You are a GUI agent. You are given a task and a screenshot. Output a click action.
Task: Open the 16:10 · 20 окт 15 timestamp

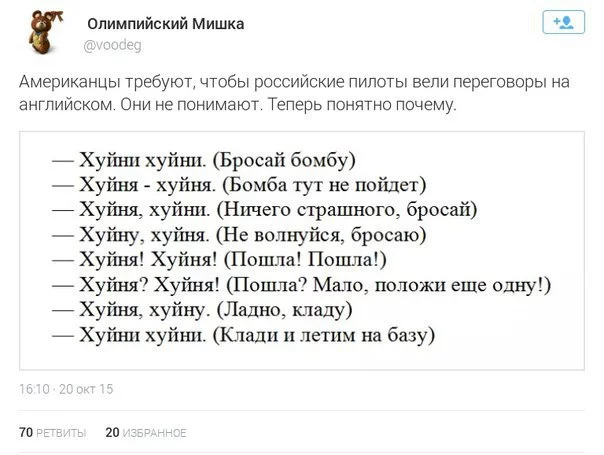tap(66, 388)
